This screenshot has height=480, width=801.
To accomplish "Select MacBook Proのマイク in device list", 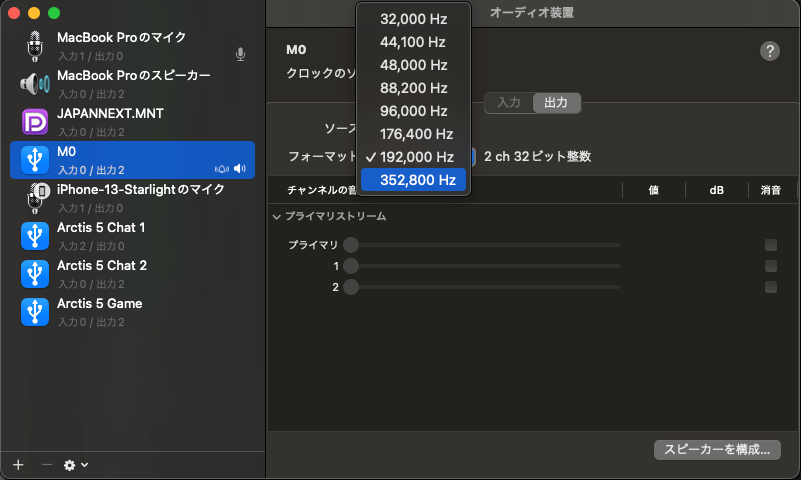I will [x=122, y=37].
